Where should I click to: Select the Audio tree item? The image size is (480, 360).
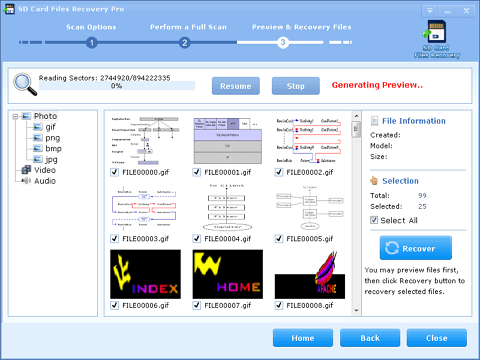pos(45,181)
